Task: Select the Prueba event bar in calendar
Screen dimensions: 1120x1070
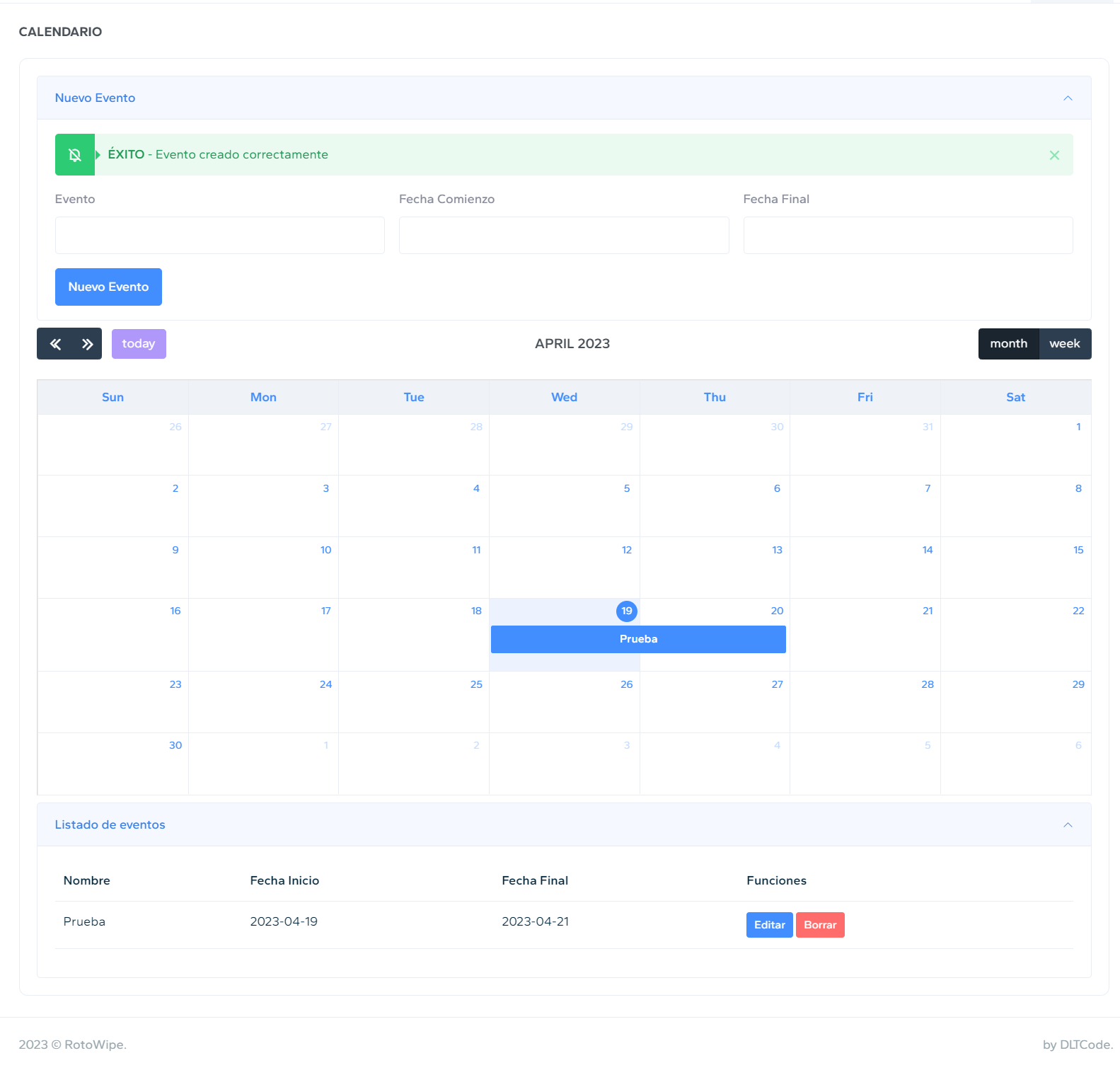Action: click(637, 639)
